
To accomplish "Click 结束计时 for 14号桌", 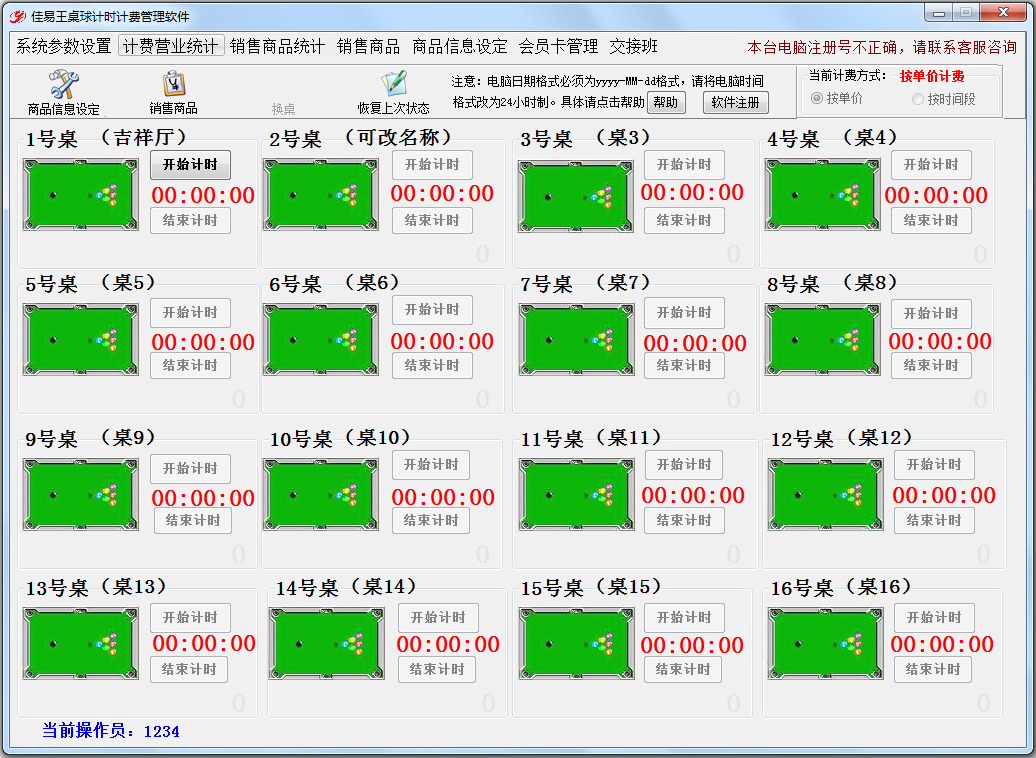I will coord(437,669).
